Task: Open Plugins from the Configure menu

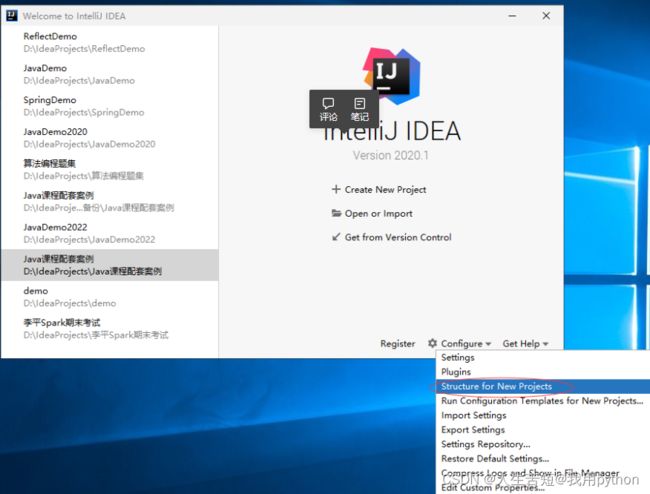Action: (x=543, y=372)
